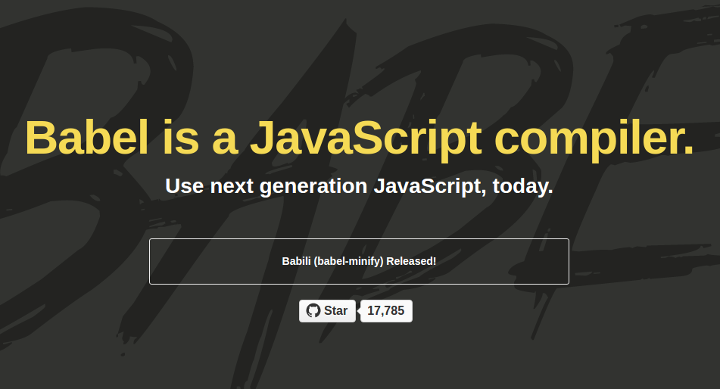
Task: Click the yellow "JavaScript" word in the headline
Action: pos(366,139)
